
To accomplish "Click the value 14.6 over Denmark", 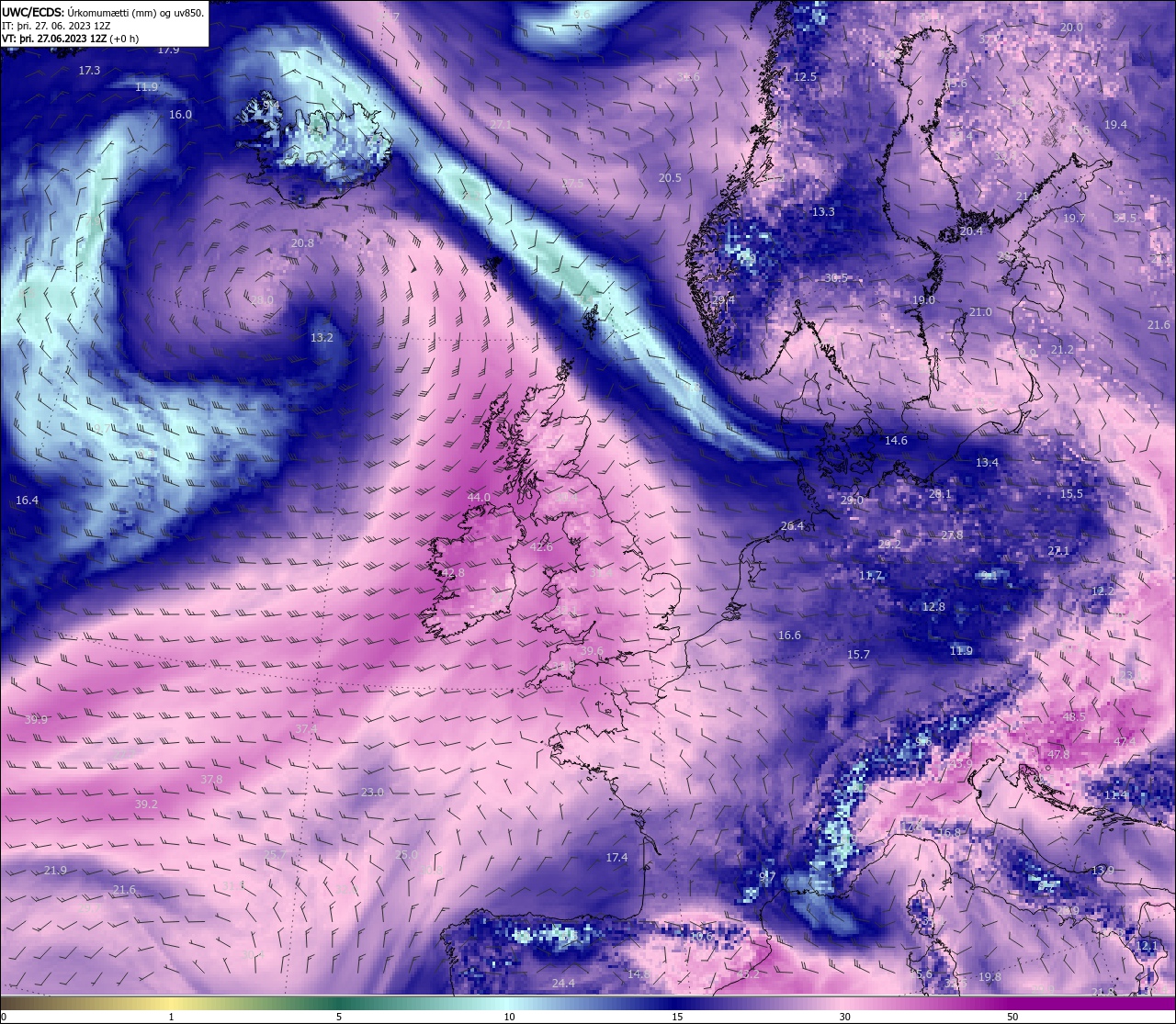I will pyautogui.click(x=896, y=440).
